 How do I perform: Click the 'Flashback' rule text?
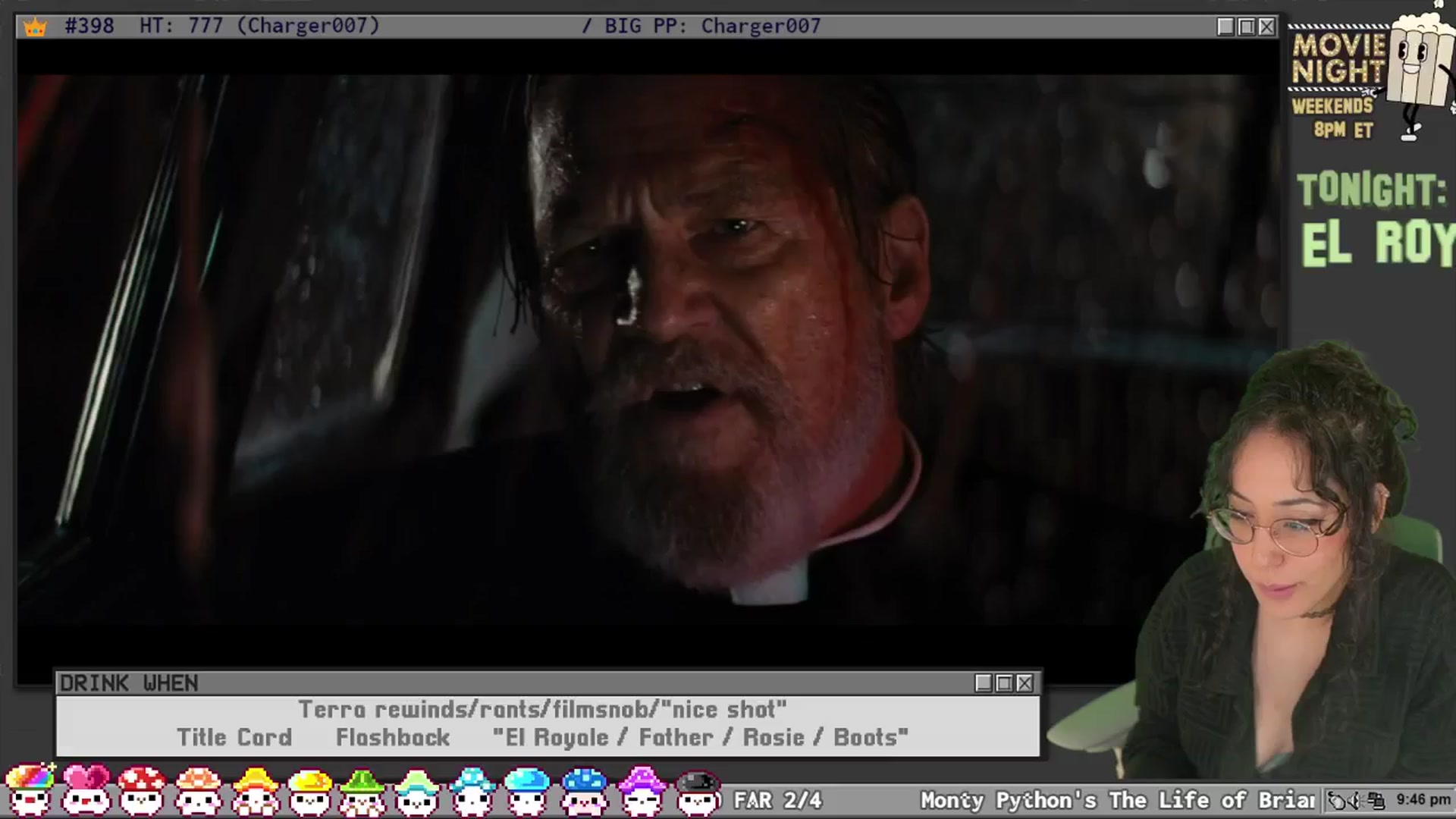tap(393, 737)
